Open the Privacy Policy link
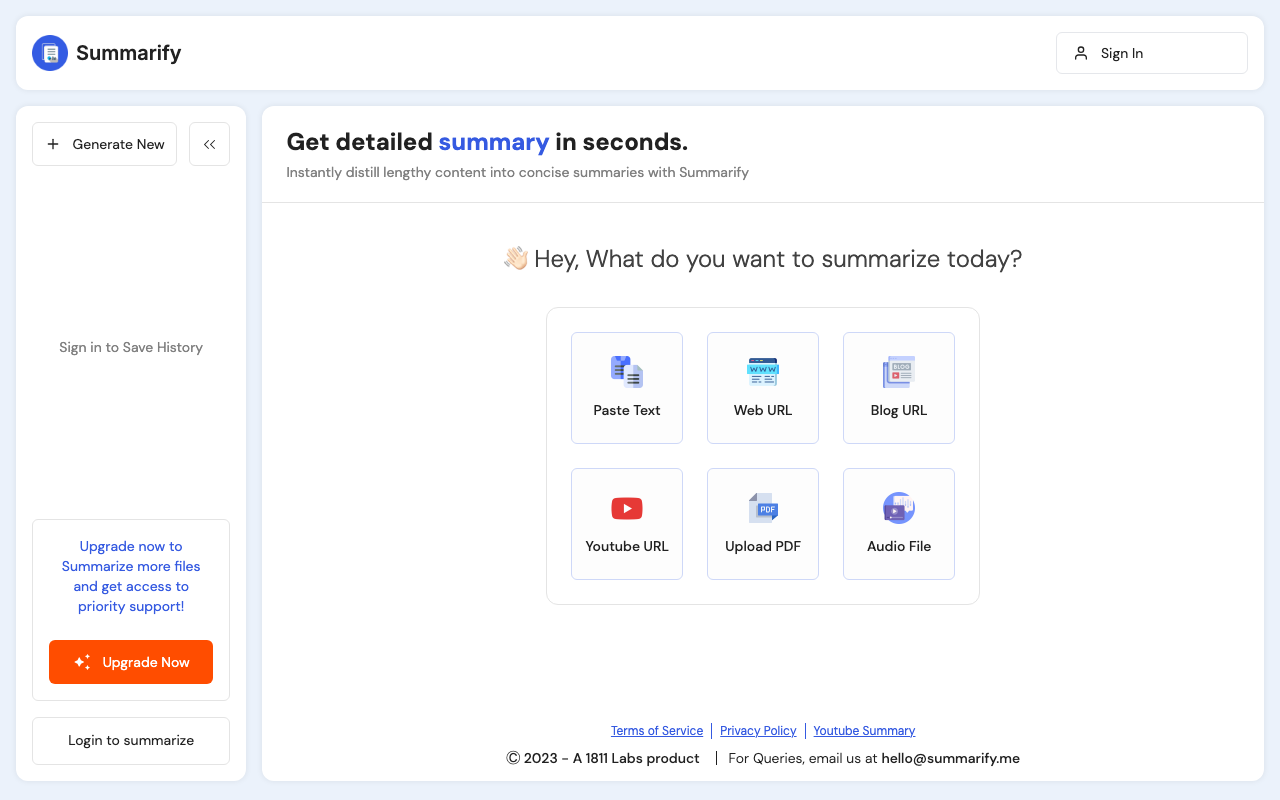Image resolution: width=1280 pixels, height=800 pixels. 758,731
